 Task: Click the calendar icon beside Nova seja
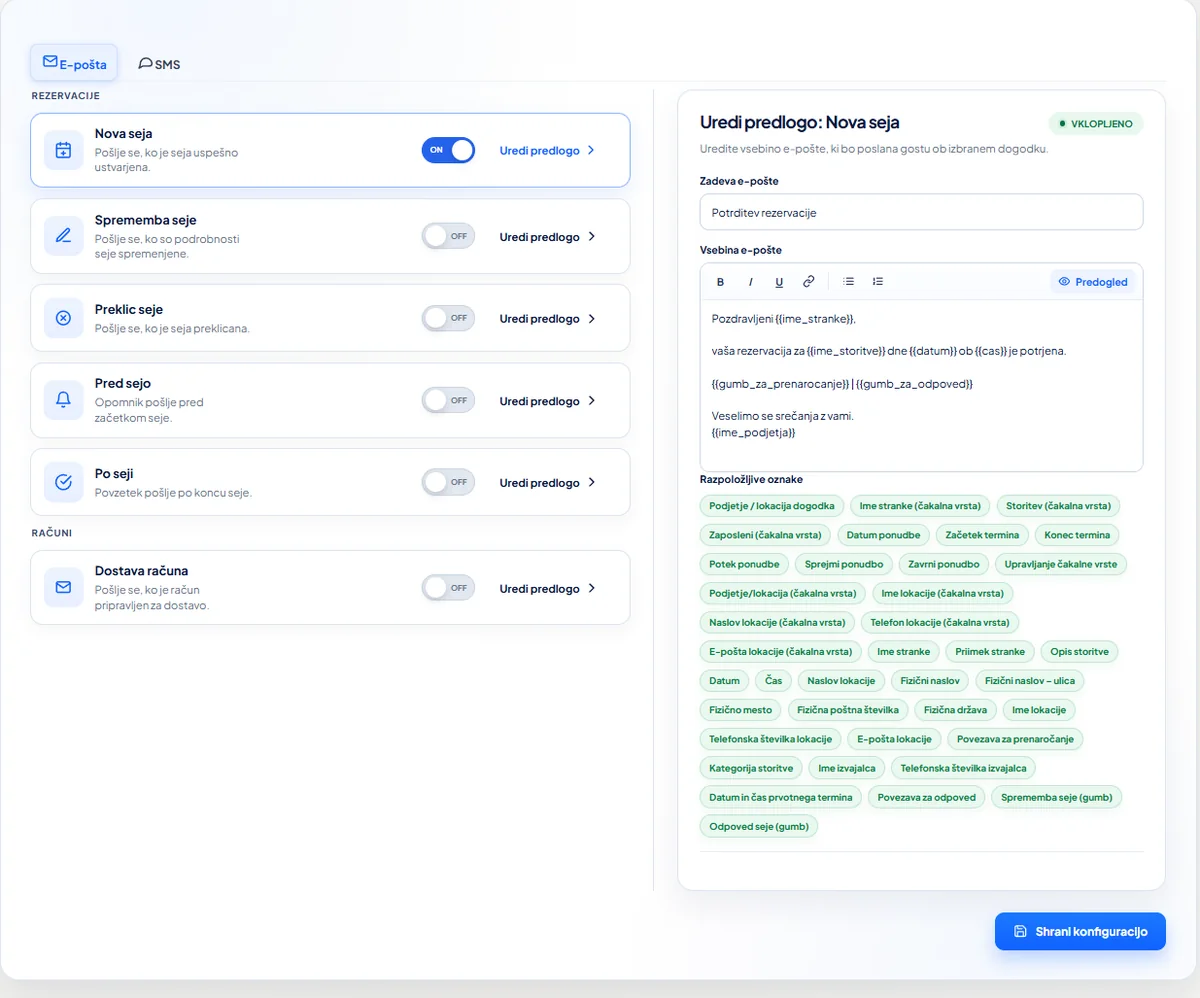(x=63, y=150)
